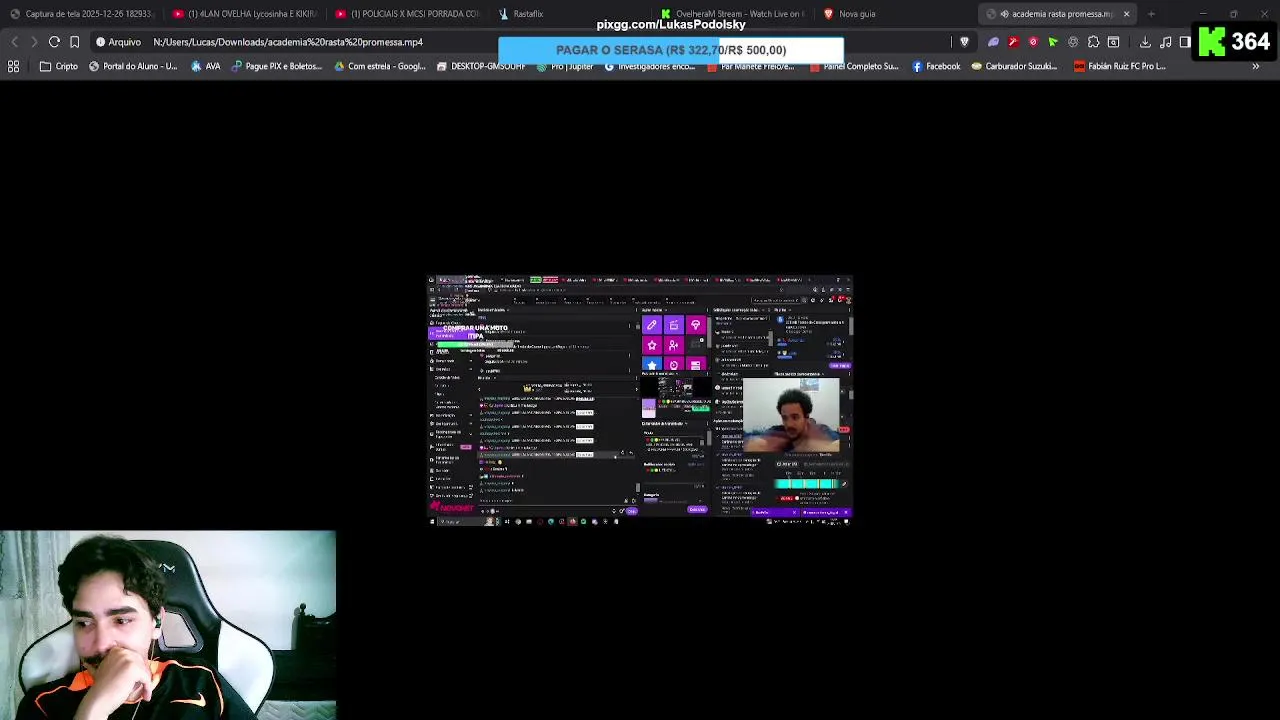Open the Extensions puzzle-piece menu
Image resolution: width=1280 pixels, height=720 pixels.
click(x=1093, y=42)
